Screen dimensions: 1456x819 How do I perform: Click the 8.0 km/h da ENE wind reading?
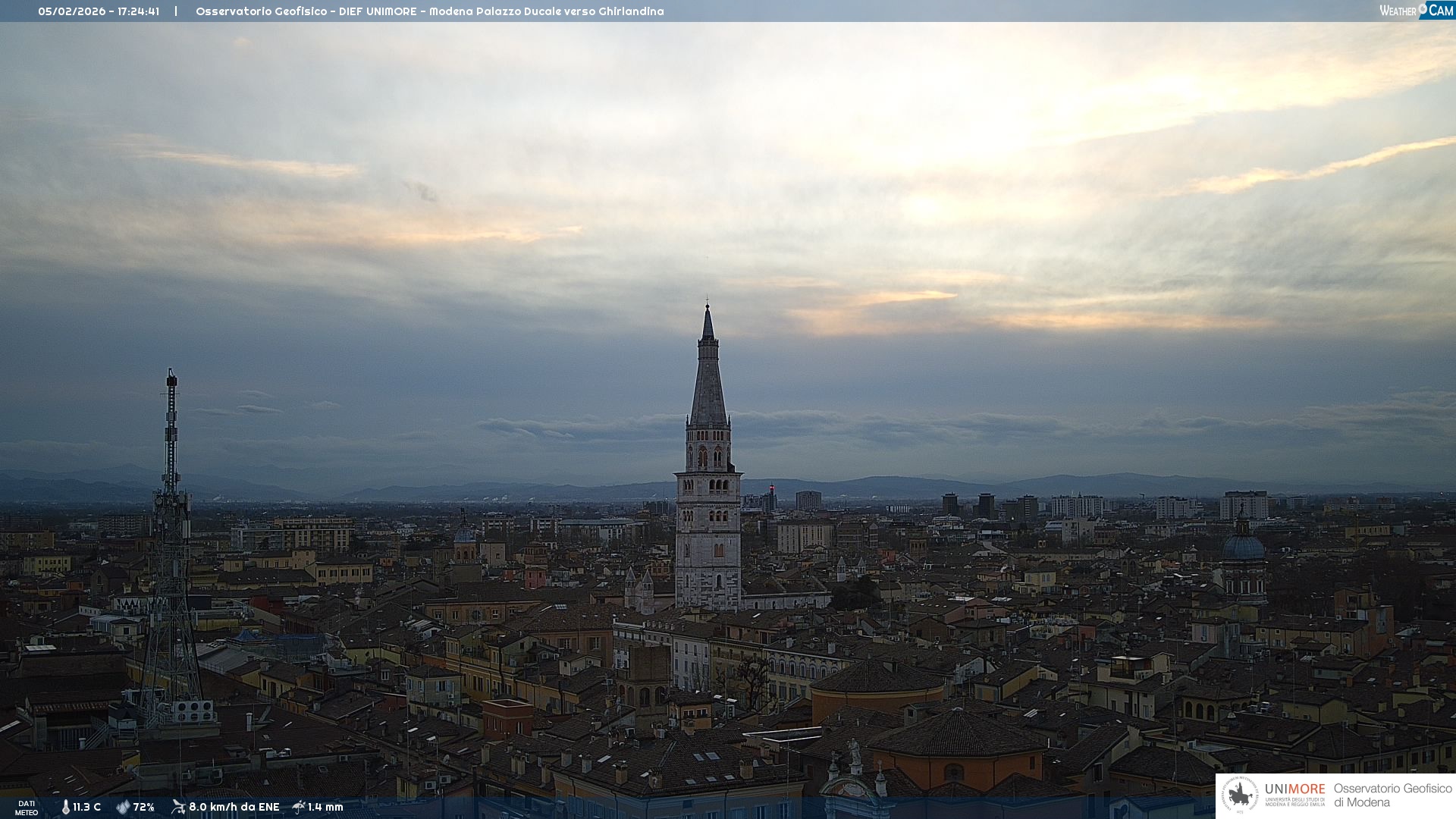[x=234, y=807]
